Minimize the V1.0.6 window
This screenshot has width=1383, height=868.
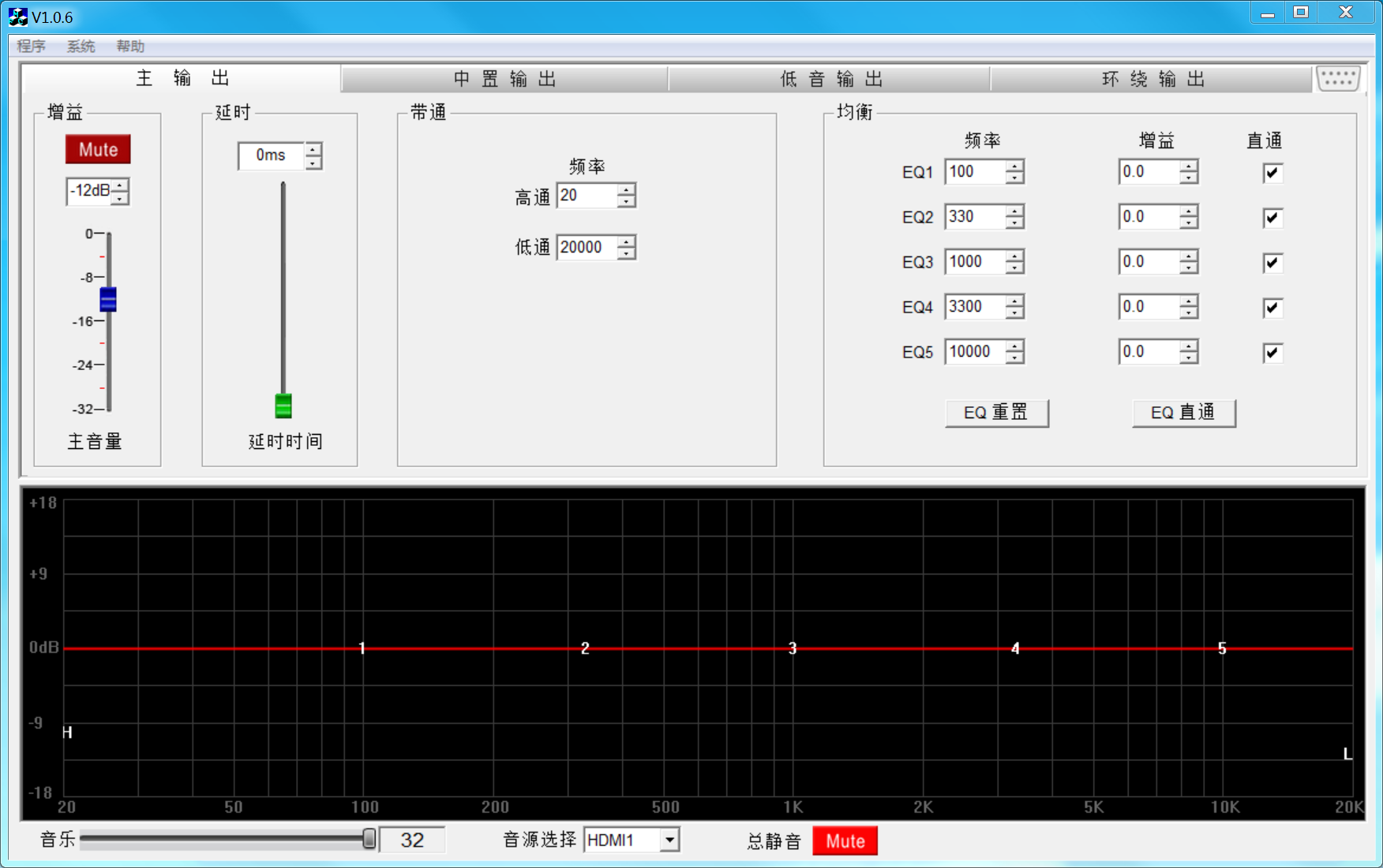1268,13
